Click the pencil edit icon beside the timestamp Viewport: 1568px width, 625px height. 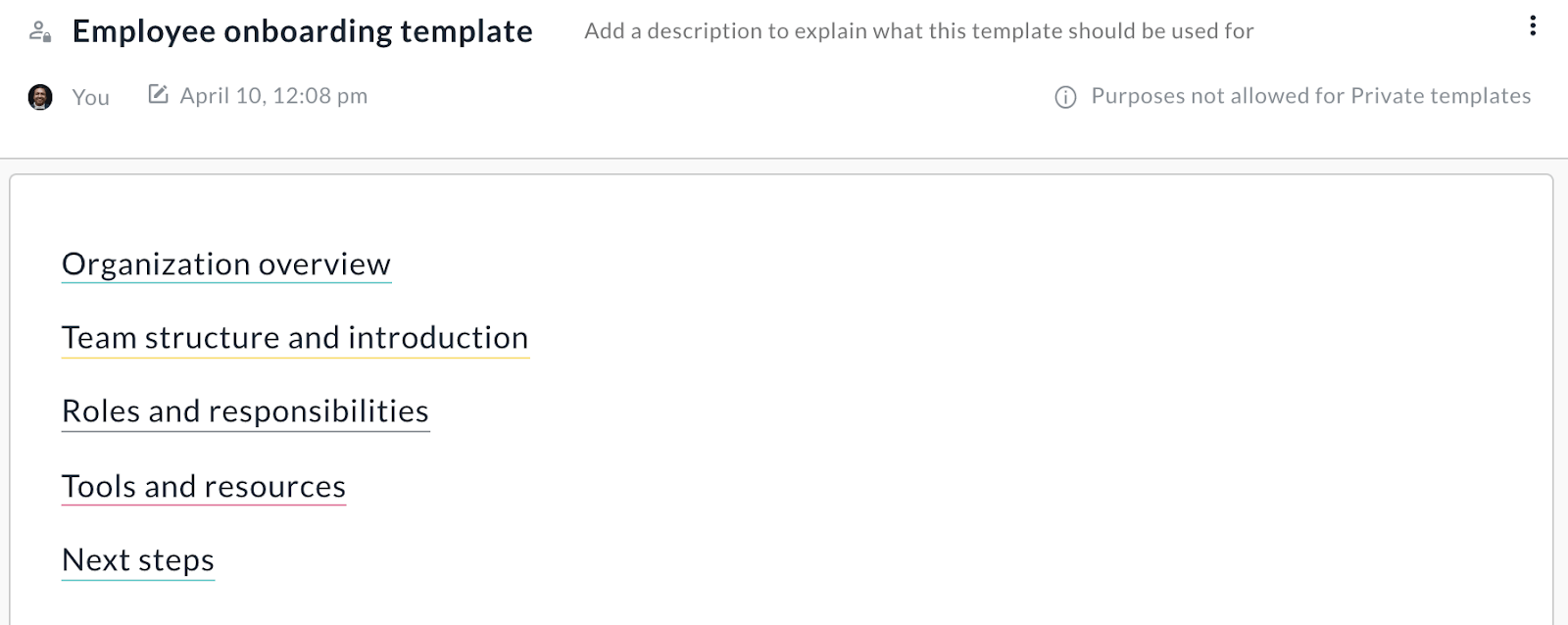point(157,94)
